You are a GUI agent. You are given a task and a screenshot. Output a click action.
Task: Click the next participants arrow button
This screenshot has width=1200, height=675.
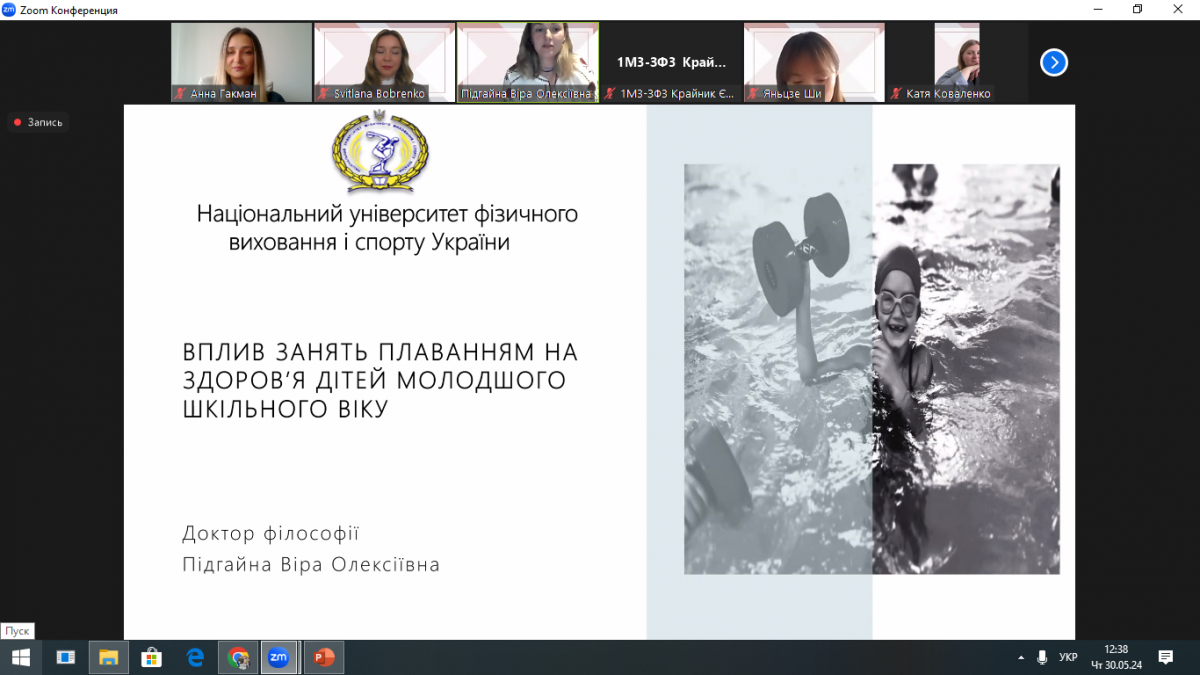[x=1053, y=63]
